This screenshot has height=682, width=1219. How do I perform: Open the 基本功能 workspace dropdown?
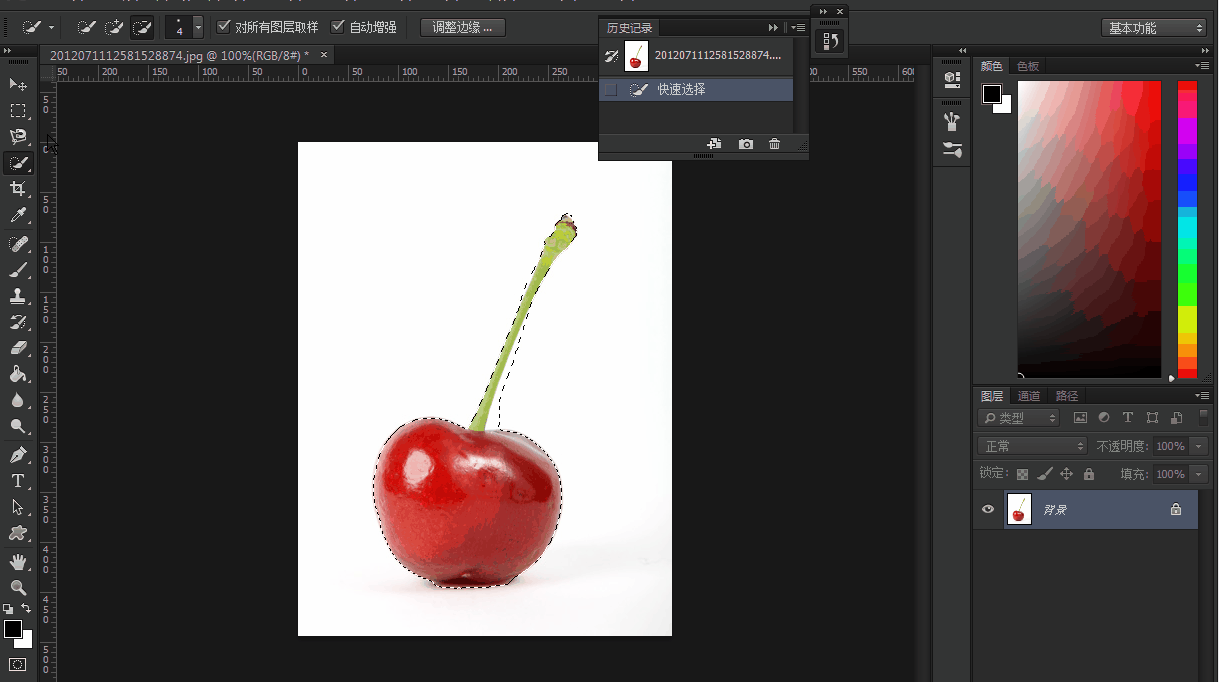[x=1154, y=28]
